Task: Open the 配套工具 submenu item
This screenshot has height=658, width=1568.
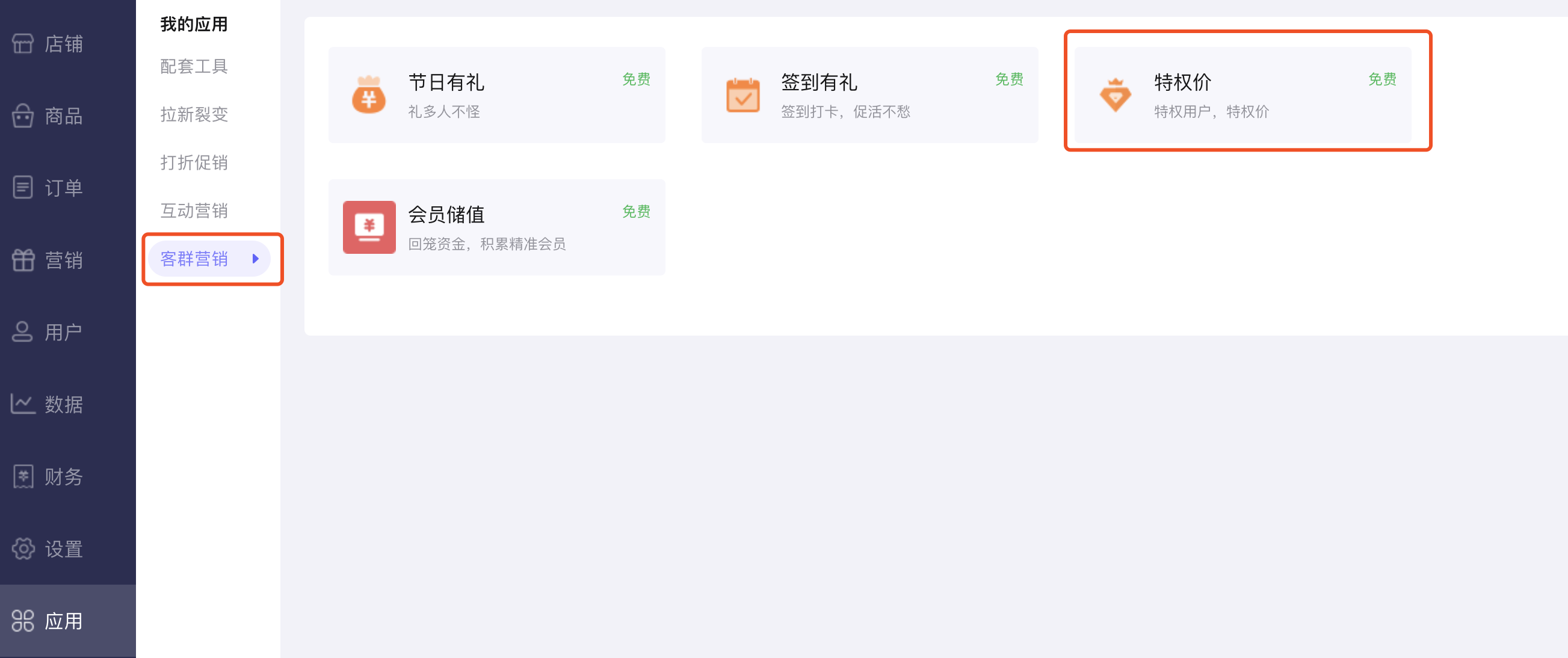Action: 194,66
